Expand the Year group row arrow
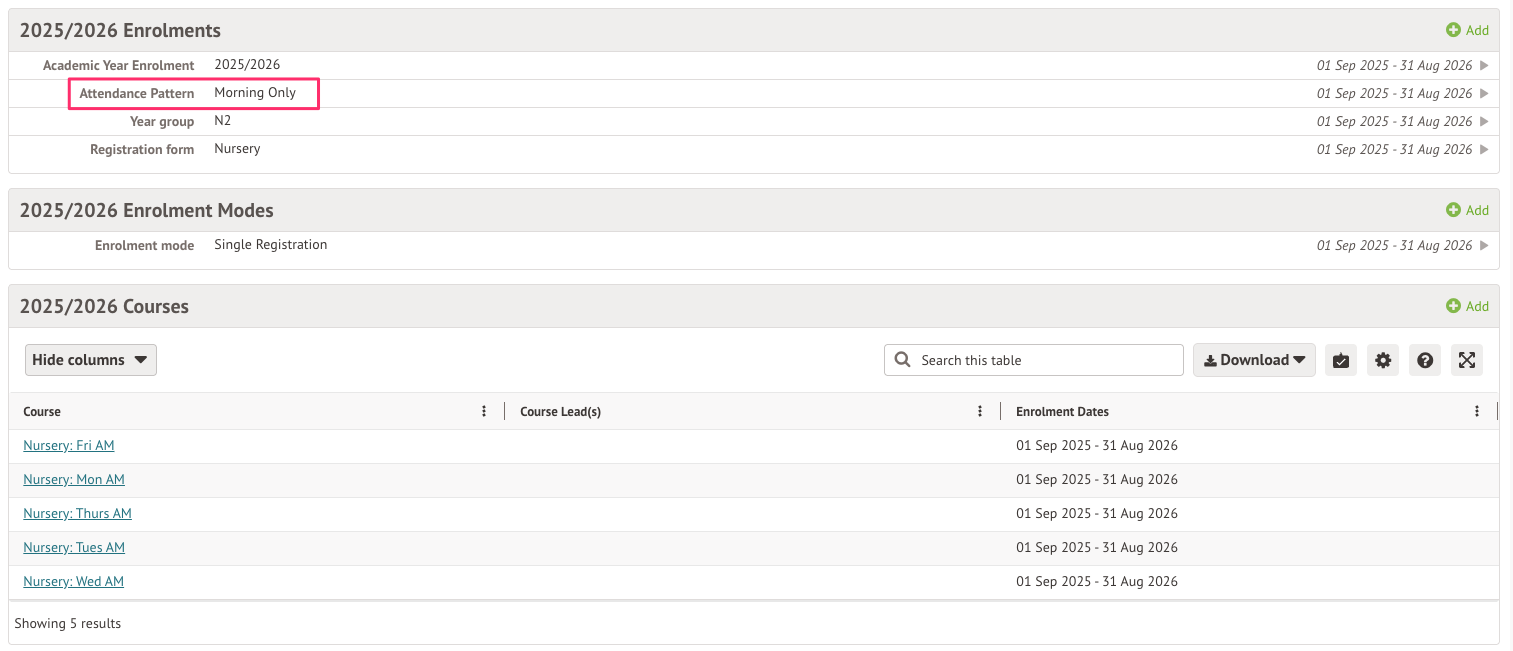 coord(1484,121)
